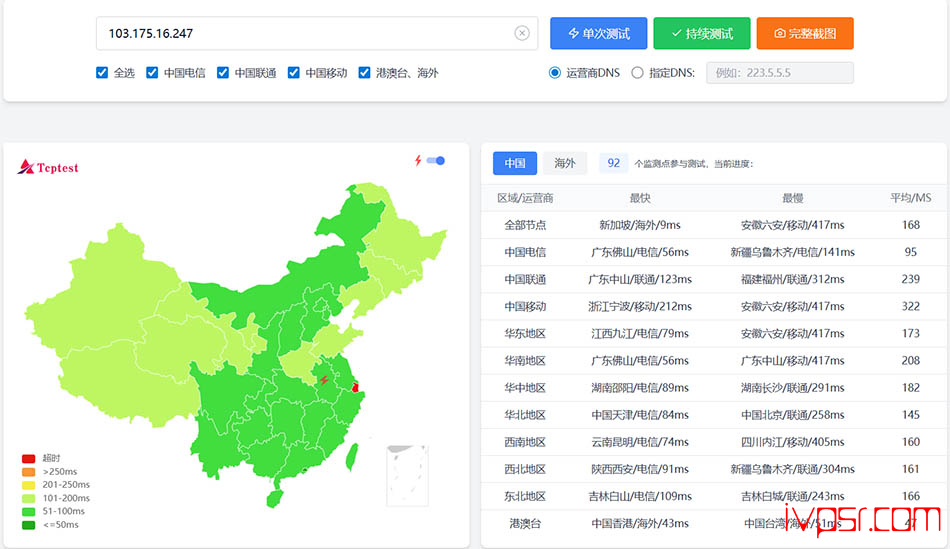The height and width of the screenshot is (549, 950).
Task: Toggle the 港澳台、海外 checkbox
Action: tap(364, 73)
